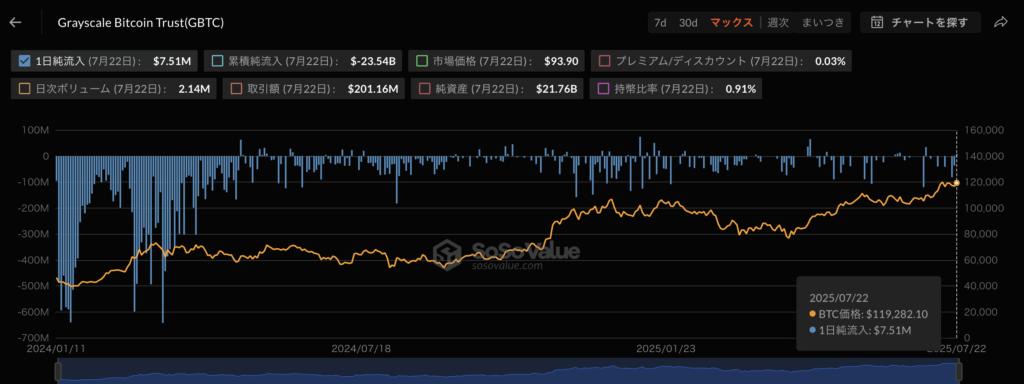
Task: Click the $93.90 market price value
Action: point(561,61)
